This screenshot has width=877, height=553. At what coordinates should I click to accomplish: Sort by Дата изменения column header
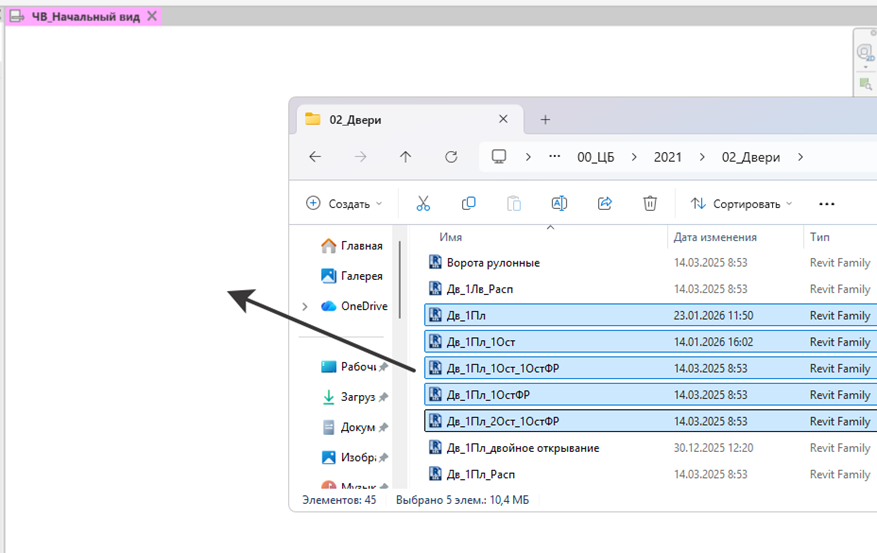[715, 237]
